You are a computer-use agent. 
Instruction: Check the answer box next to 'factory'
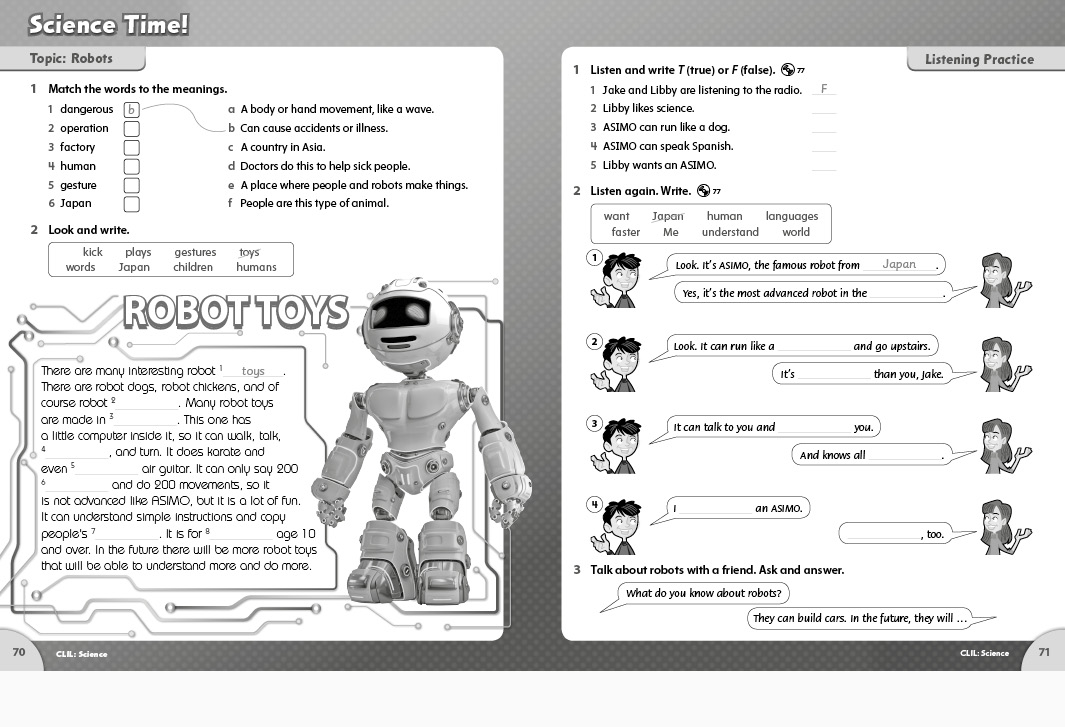click(x=132, y=147)
